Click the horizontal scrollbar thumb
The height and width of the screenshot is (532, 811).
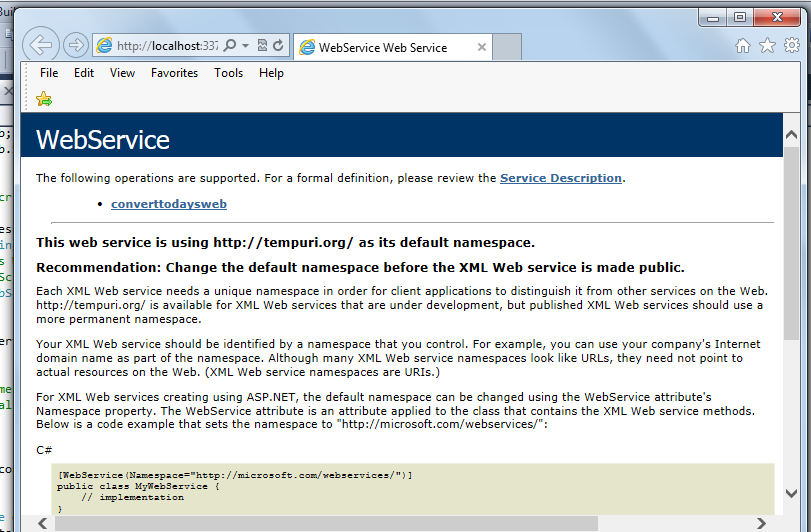[x=326, y=523]
